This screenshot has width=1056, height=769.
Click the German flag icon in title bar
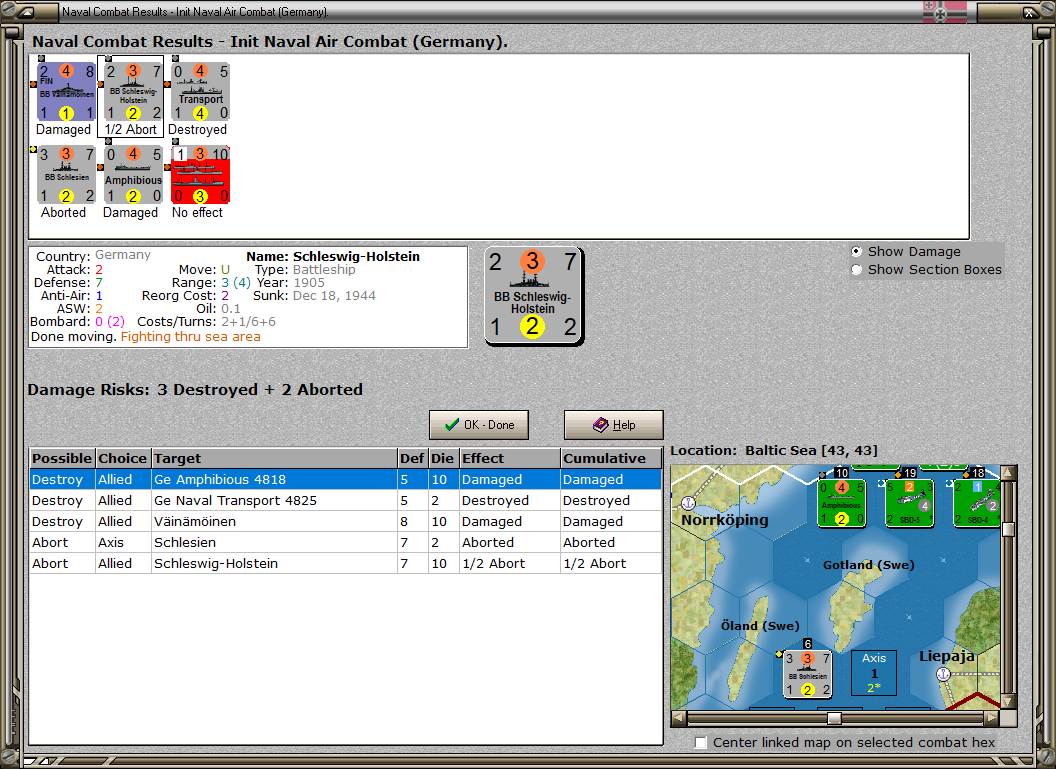(x=944, y=11)
